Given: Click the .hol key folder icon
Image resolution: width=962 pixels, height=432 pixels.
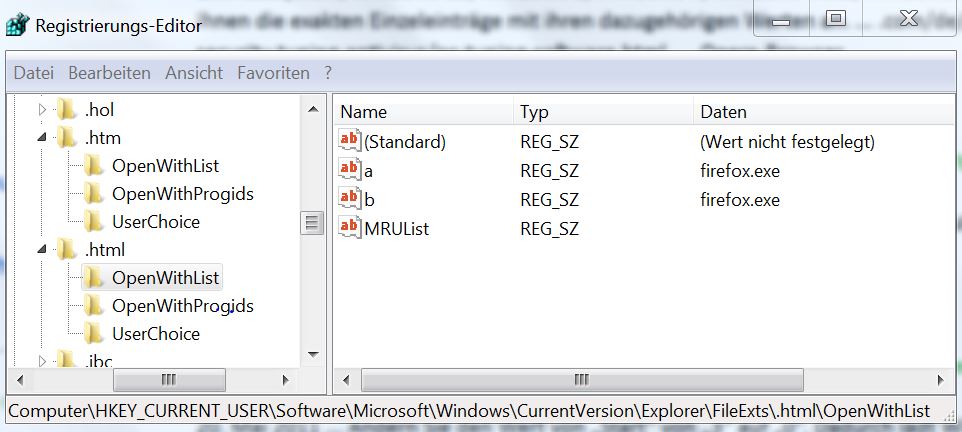Looking at the screenshot, I should pyautogui.click(x=67, y=109).
